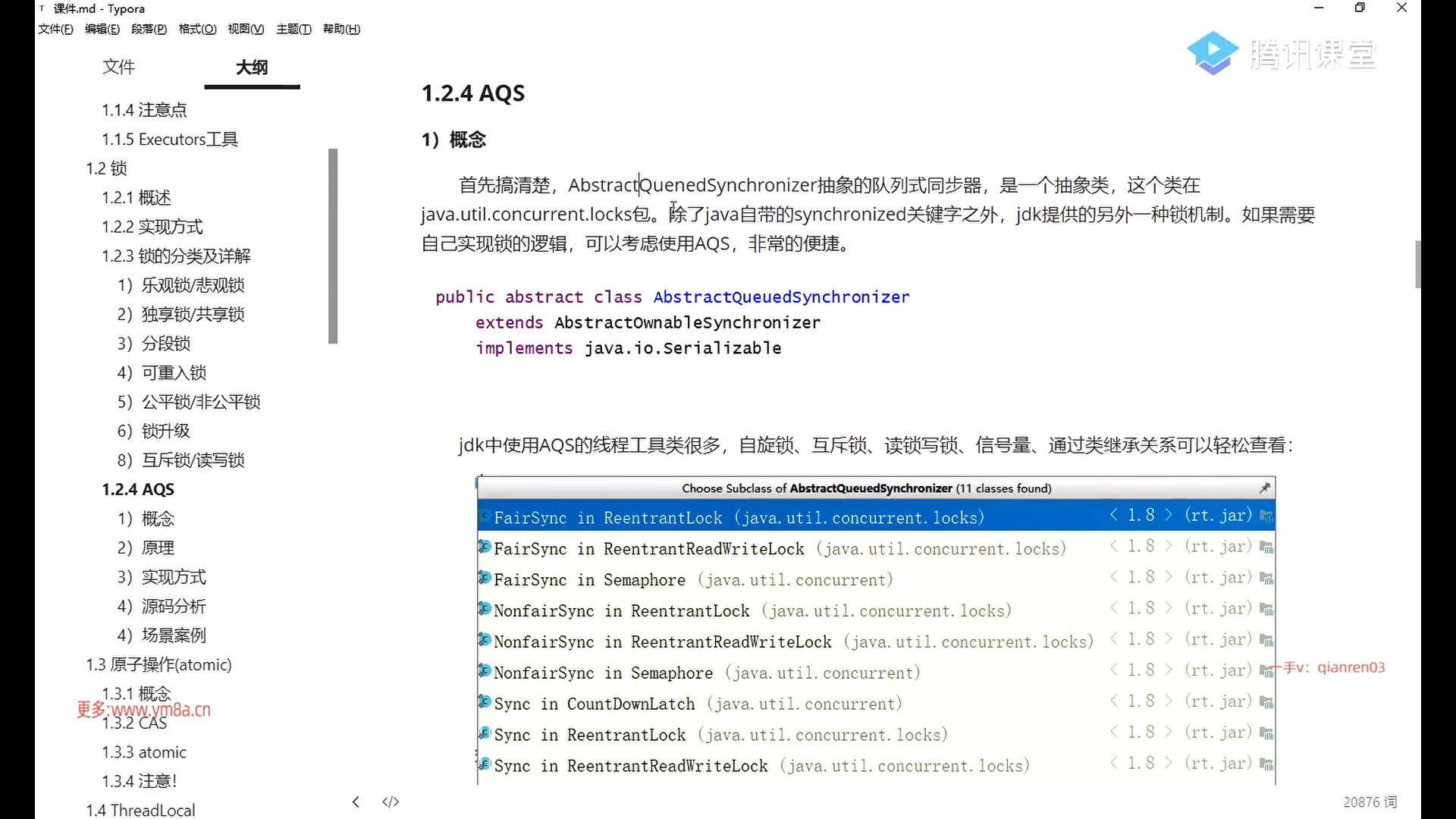This screenshot has height=819, width=1456.
Task: Select 1.4 ThreadLocal in outline
Action: click(140, 810)
